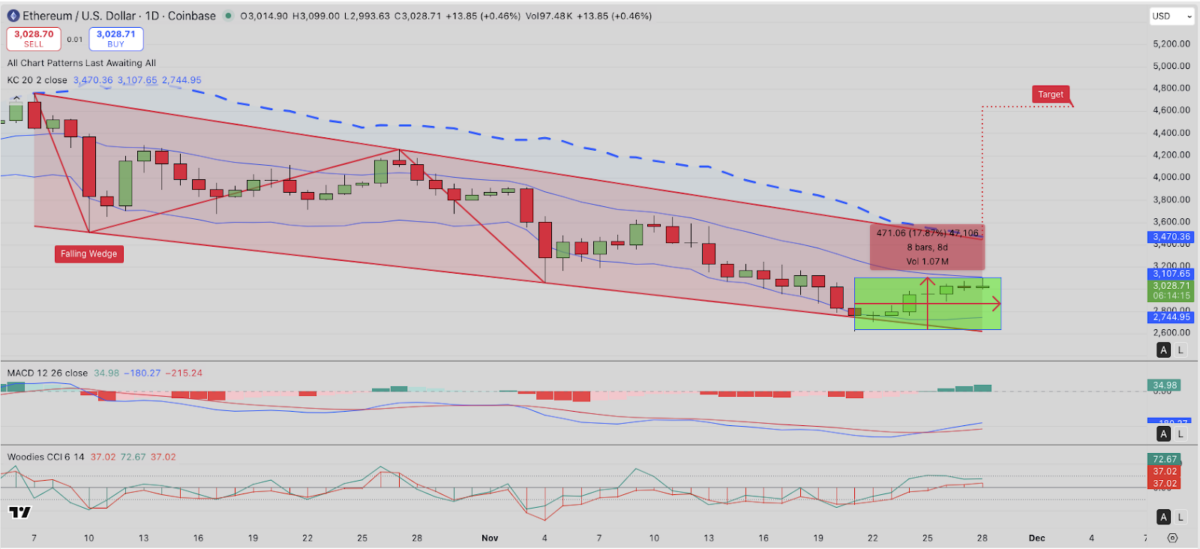Click the green market status dot
Screen dimensions: 1200x549
click(x=230, y=16)
